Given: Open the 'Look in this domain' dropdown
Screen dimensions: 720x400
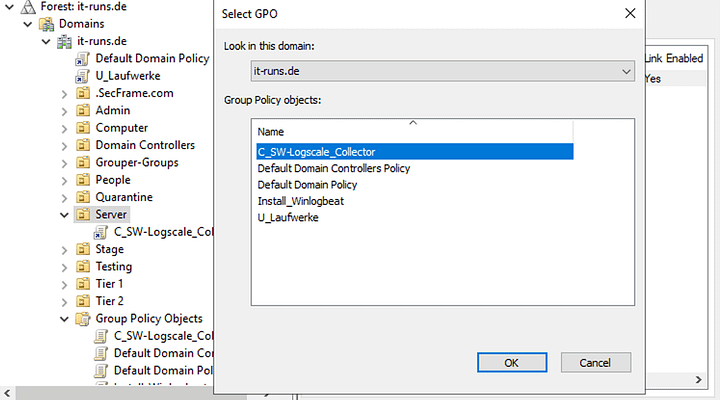Looking at the screenshot, I should click(x=626, y=72).
